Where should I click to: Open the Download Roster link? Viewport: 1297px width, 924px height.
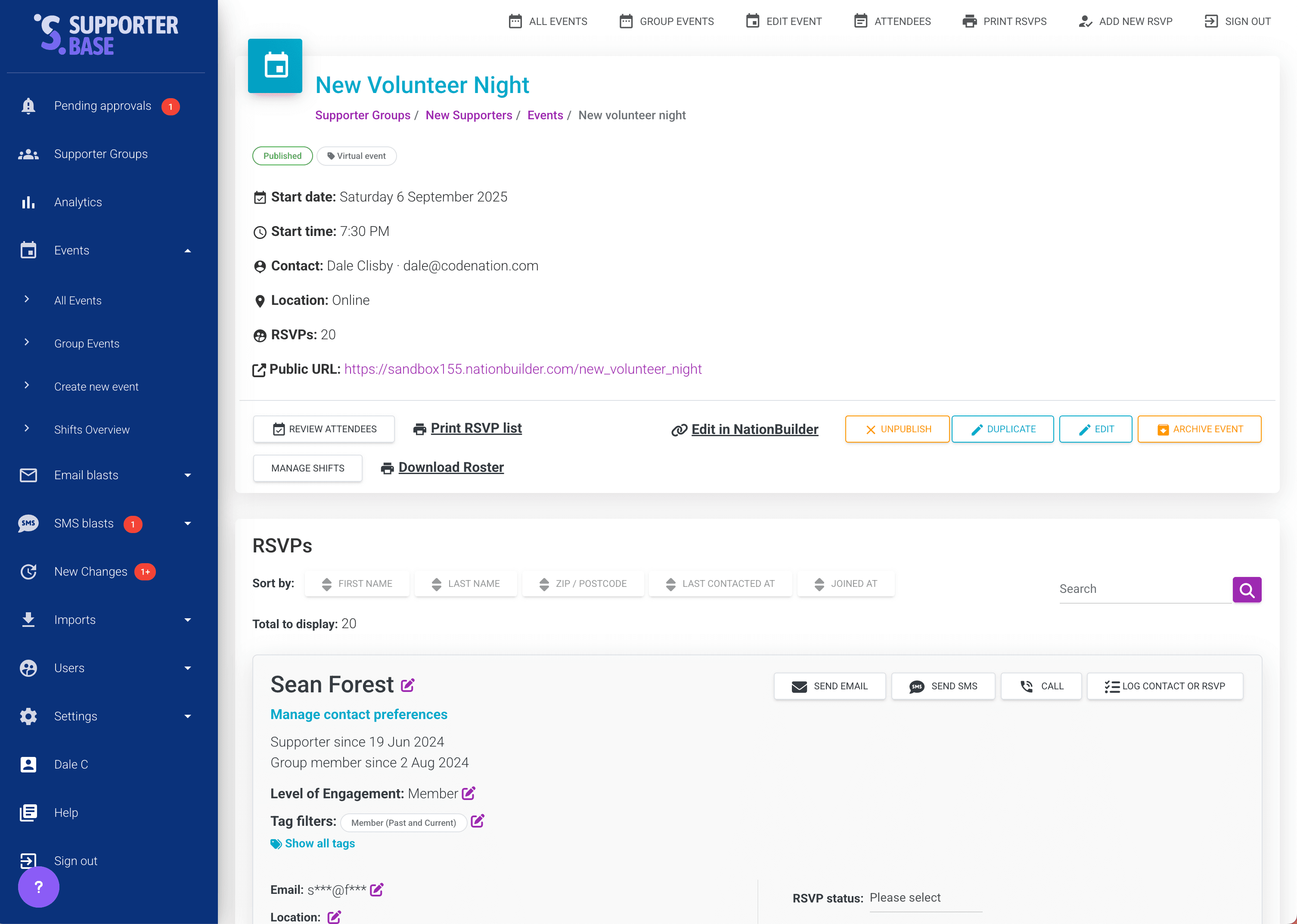[x=450, y=468]
